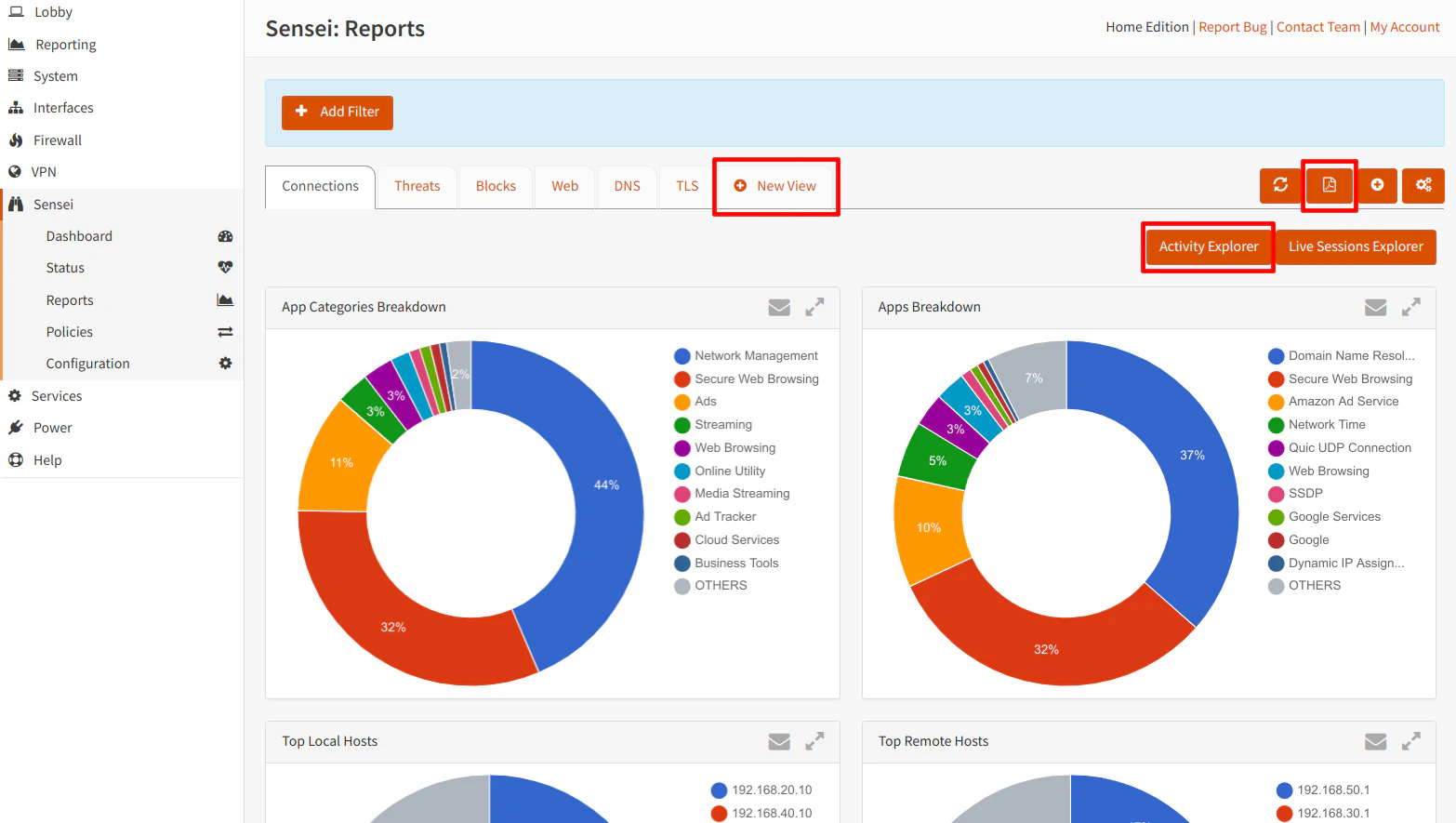This screenshot has width=1456, height=823.
Task: Switch to the TLS tab
Action: [x=687, y=187]
